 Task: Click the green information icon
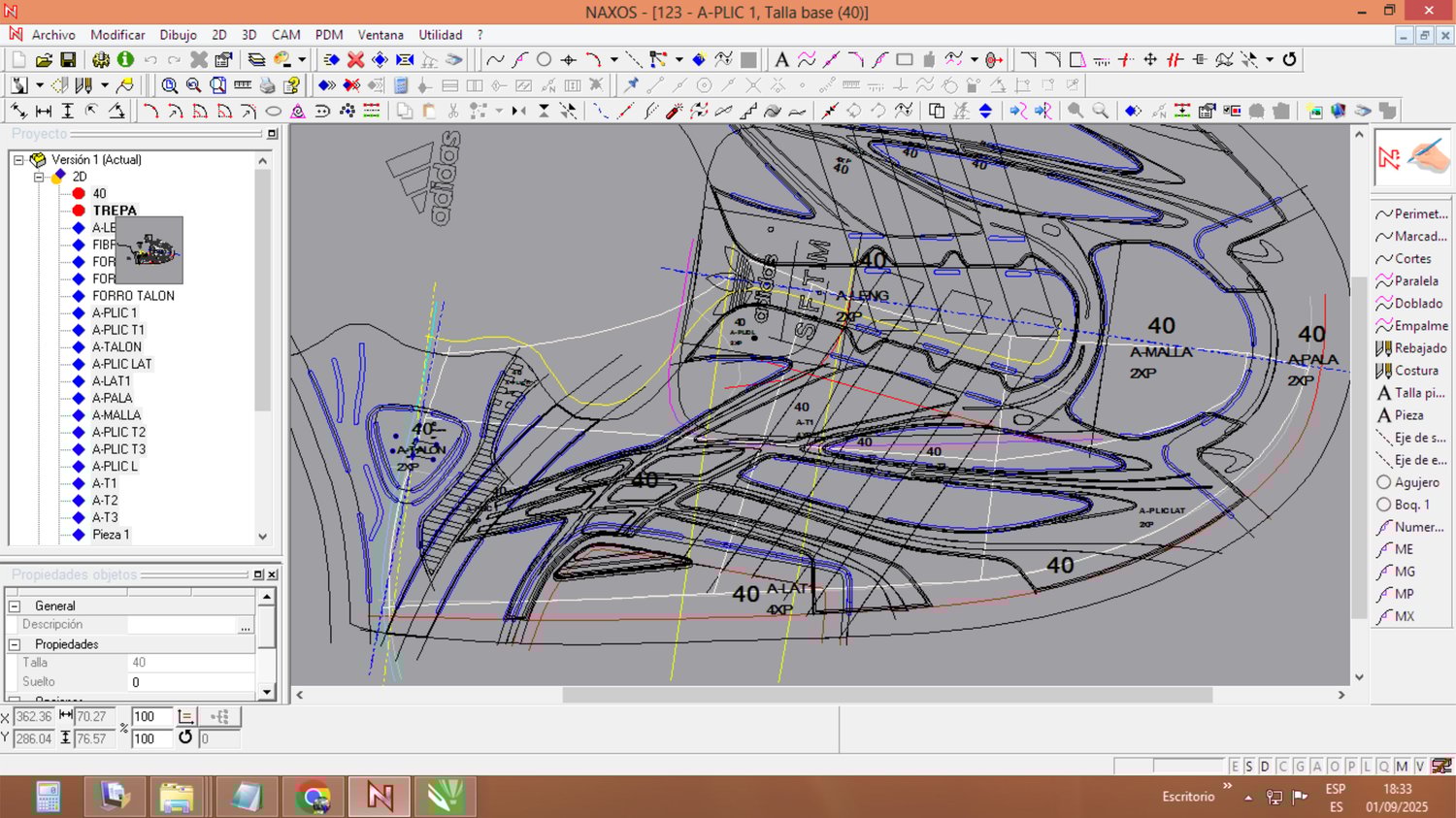125,60
